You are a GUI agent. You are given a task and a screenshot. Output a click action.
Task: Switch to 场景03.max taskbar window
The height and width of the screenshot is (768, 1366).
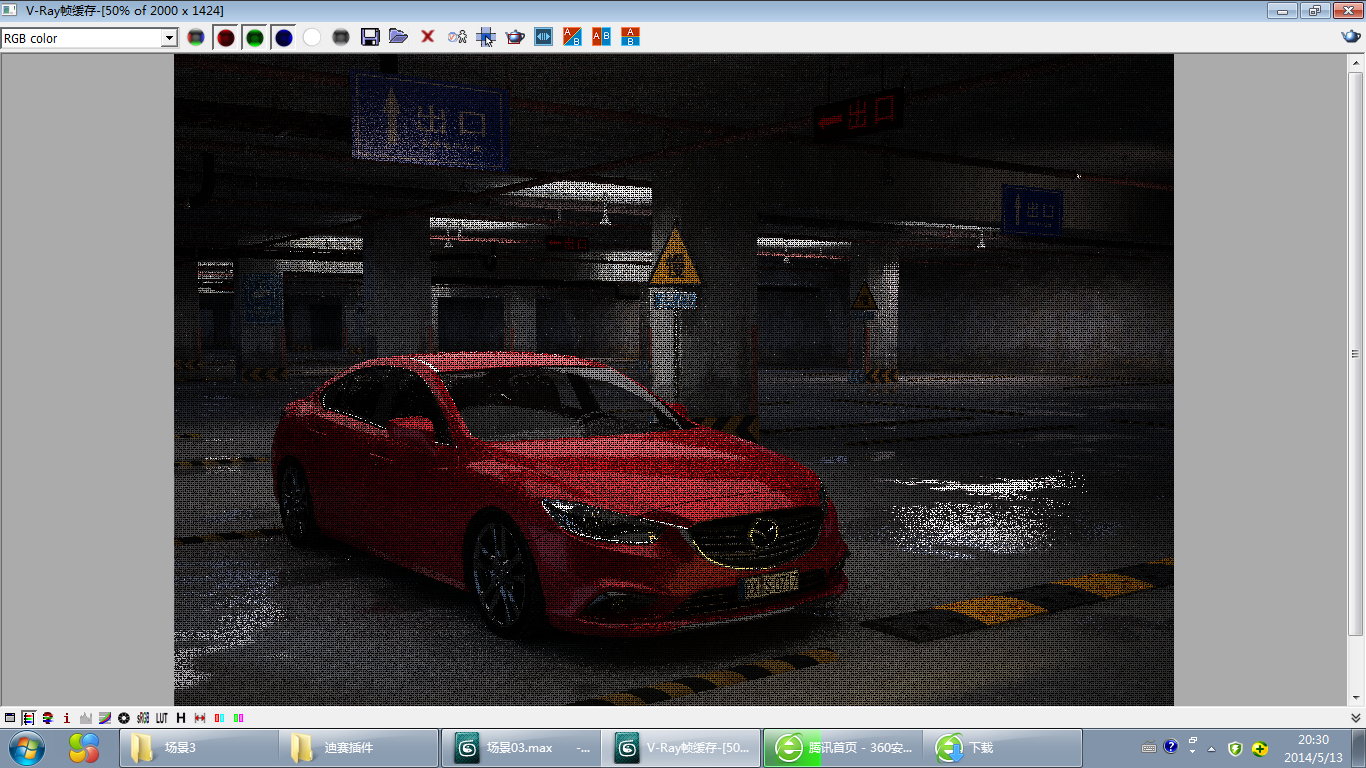tap(520, 748)
